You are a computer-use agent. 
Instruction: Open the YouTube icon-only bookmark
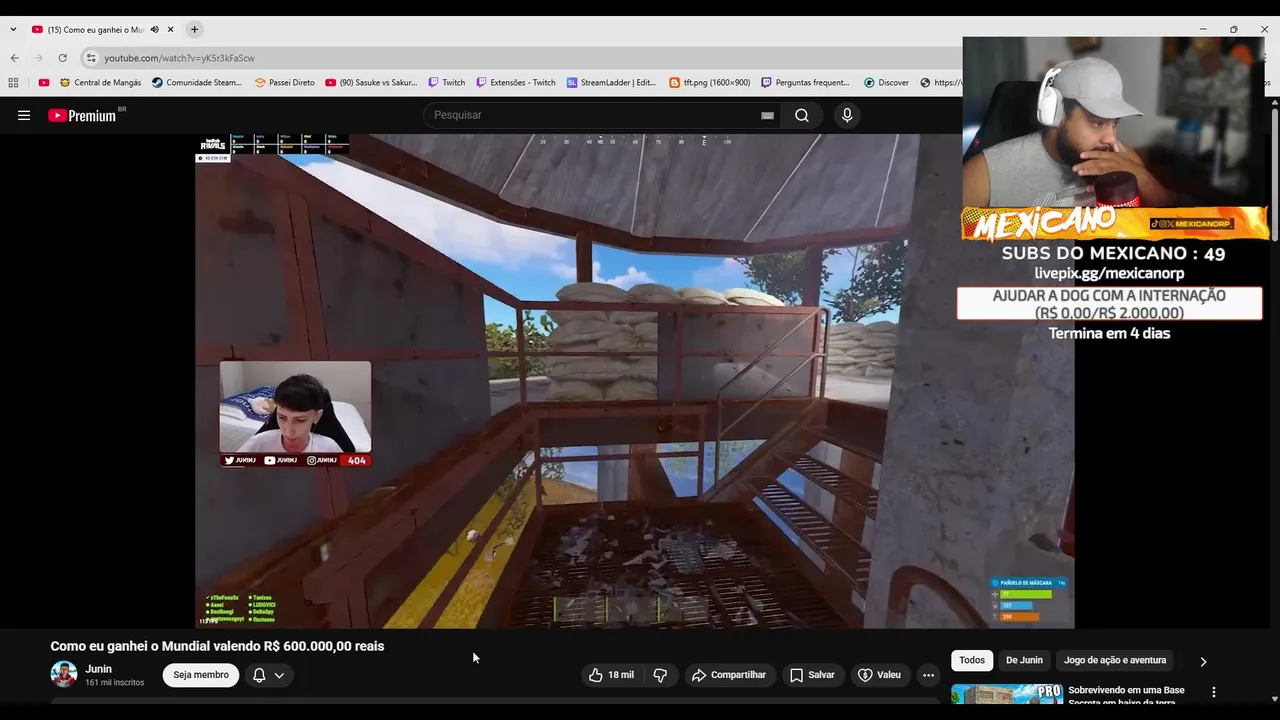44,83
